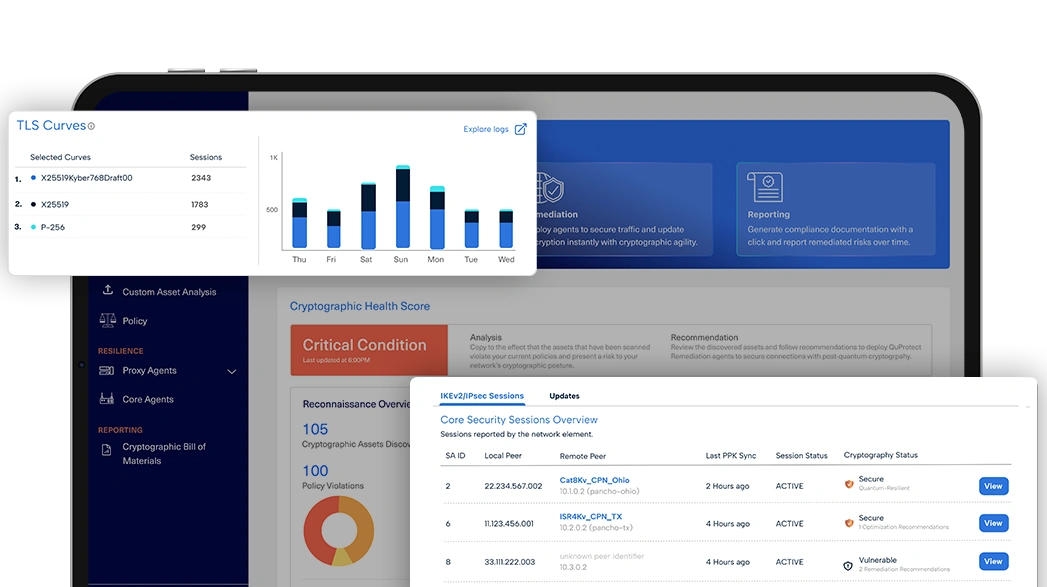
Task: Click the Proxy Agents server icon
Action: [106, 370]
